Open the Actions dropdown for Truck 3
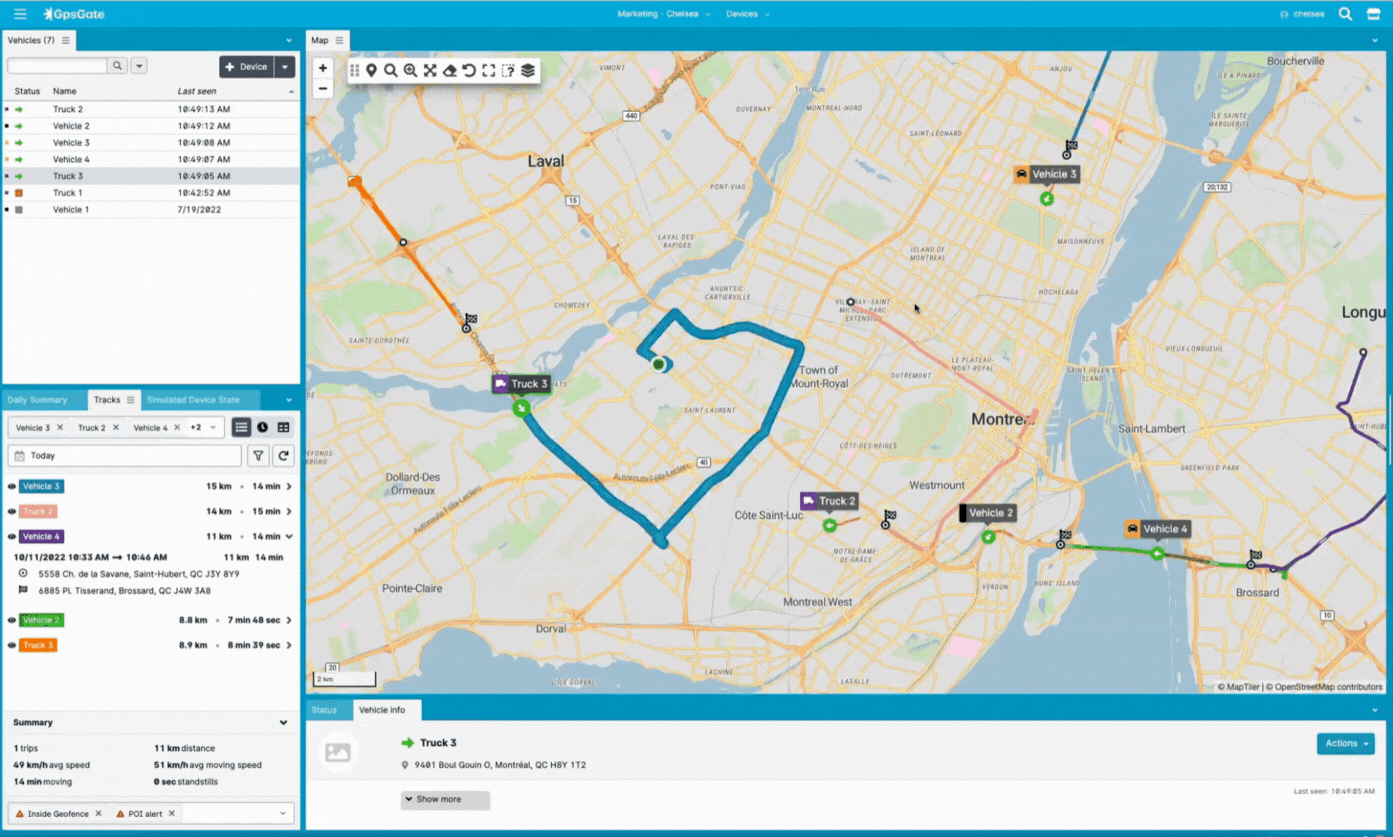The image size is (1393, 837). 1345,743
